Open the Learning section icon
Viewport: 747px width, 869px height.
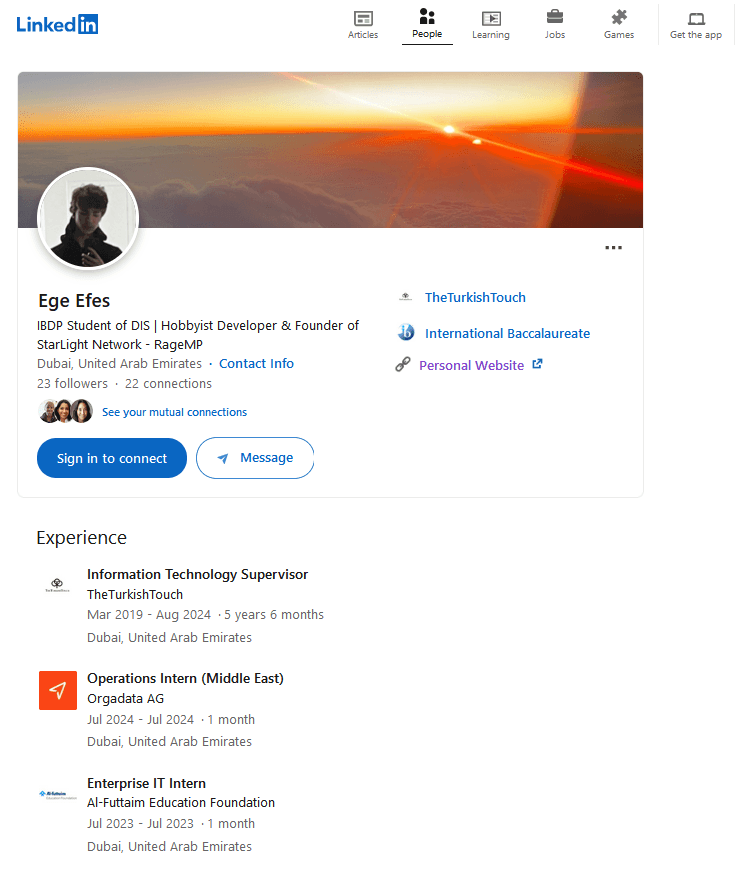coord(491,18)
